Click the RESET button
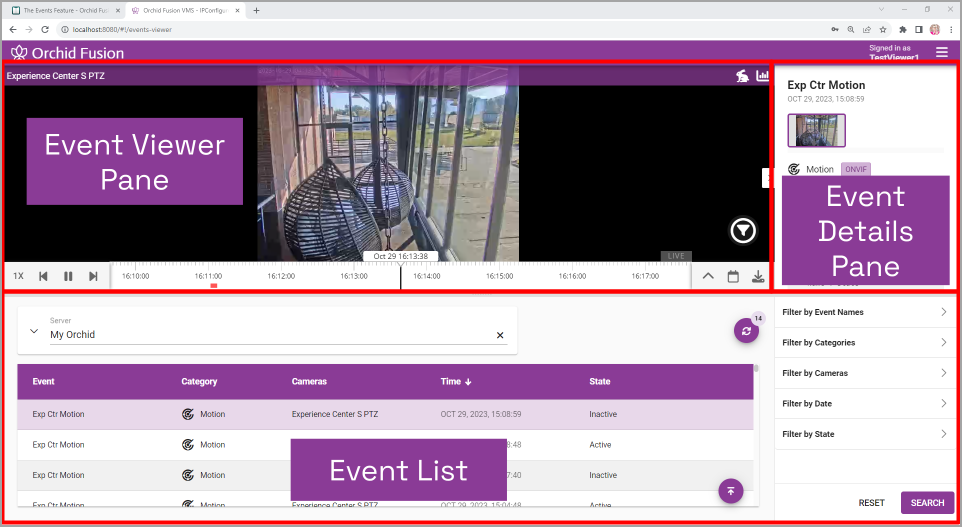Image resolution: width=962 pixels, height=527 pixels. (871, 502)
